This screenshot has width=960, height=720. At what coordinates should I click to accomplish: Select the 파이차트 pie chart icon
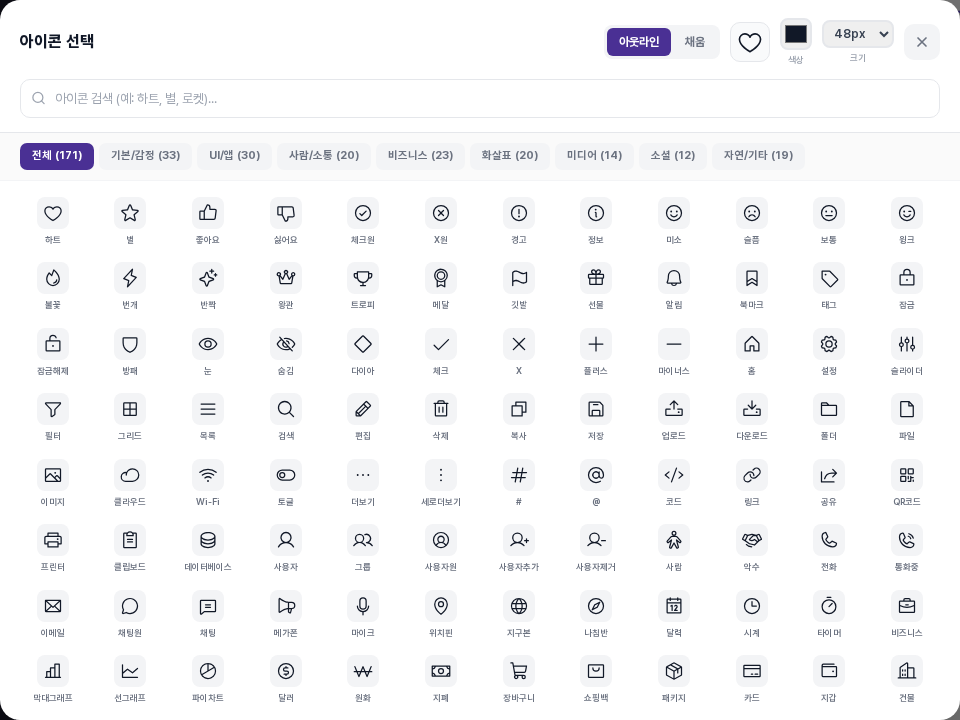coord(208,671)
